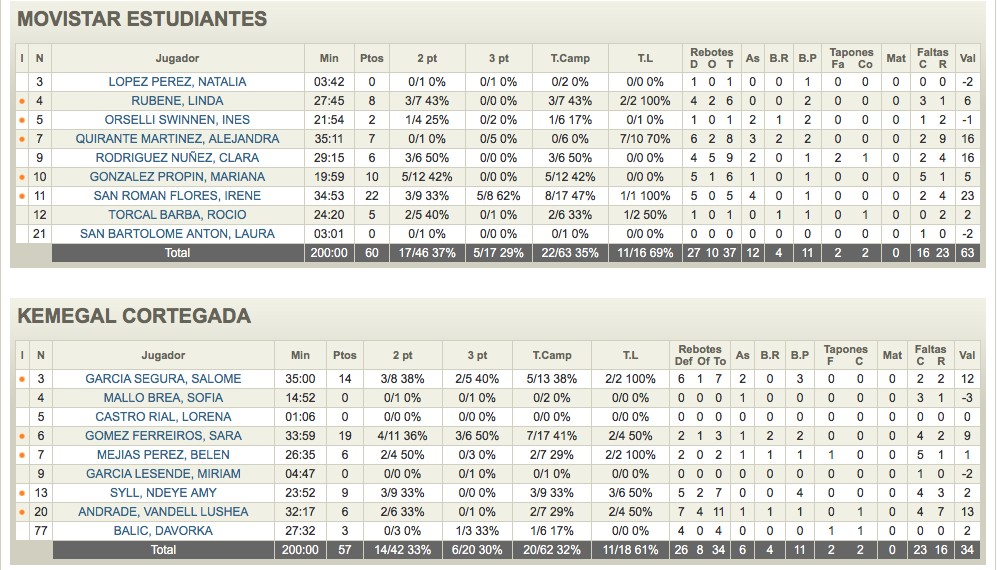Click the orange marker on Quirante Martinez's row
Screen dimensions: 997x570
click(x=22, y=139)
